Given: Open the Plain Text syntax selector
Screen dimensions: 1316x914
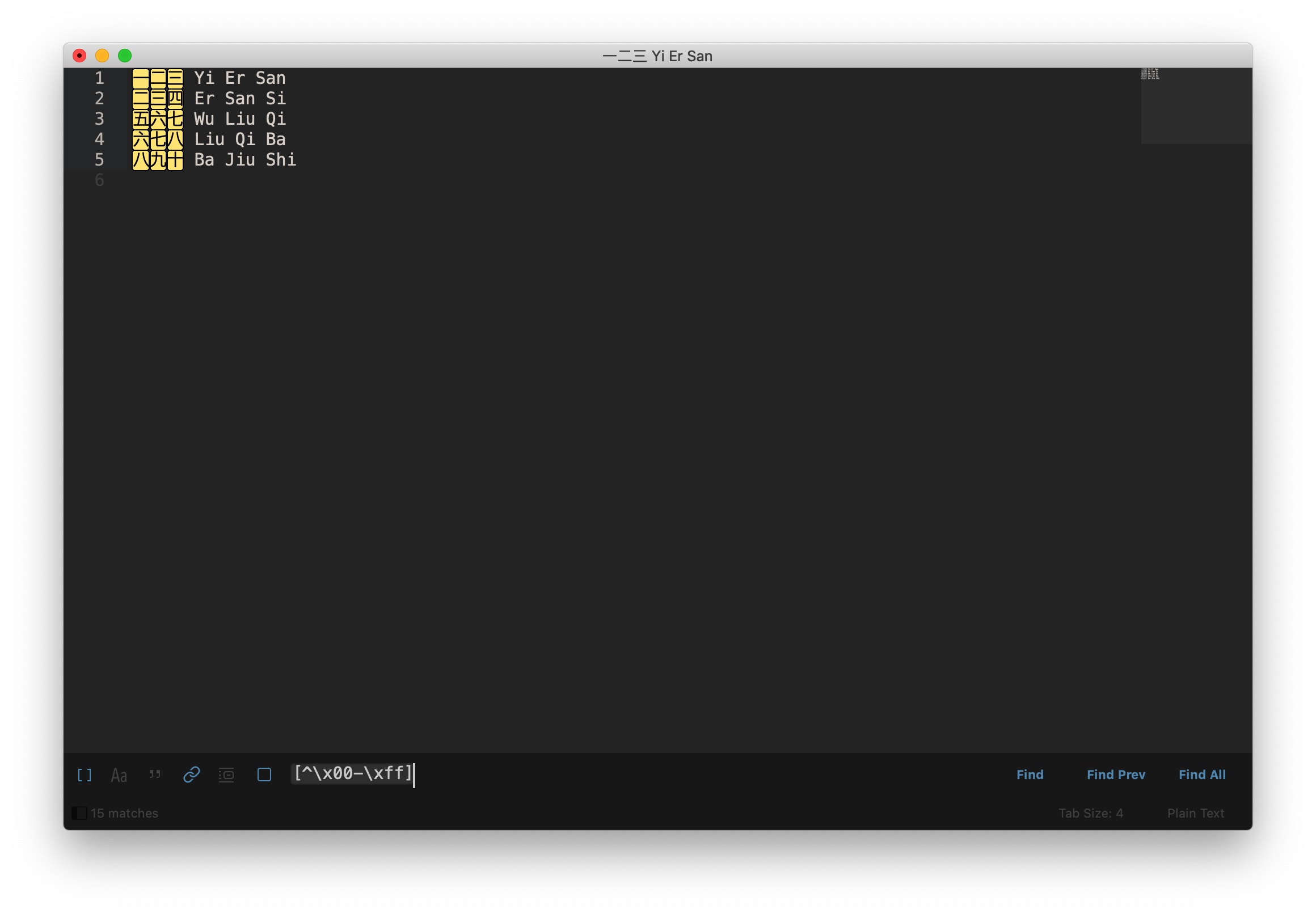Looking at the screenshot, I should (x=1195, y=813).
